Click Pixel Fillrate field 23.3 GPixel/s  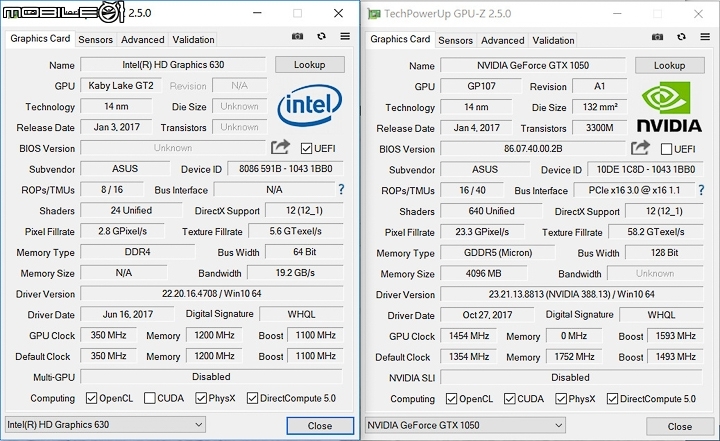(x=482, y=232)
